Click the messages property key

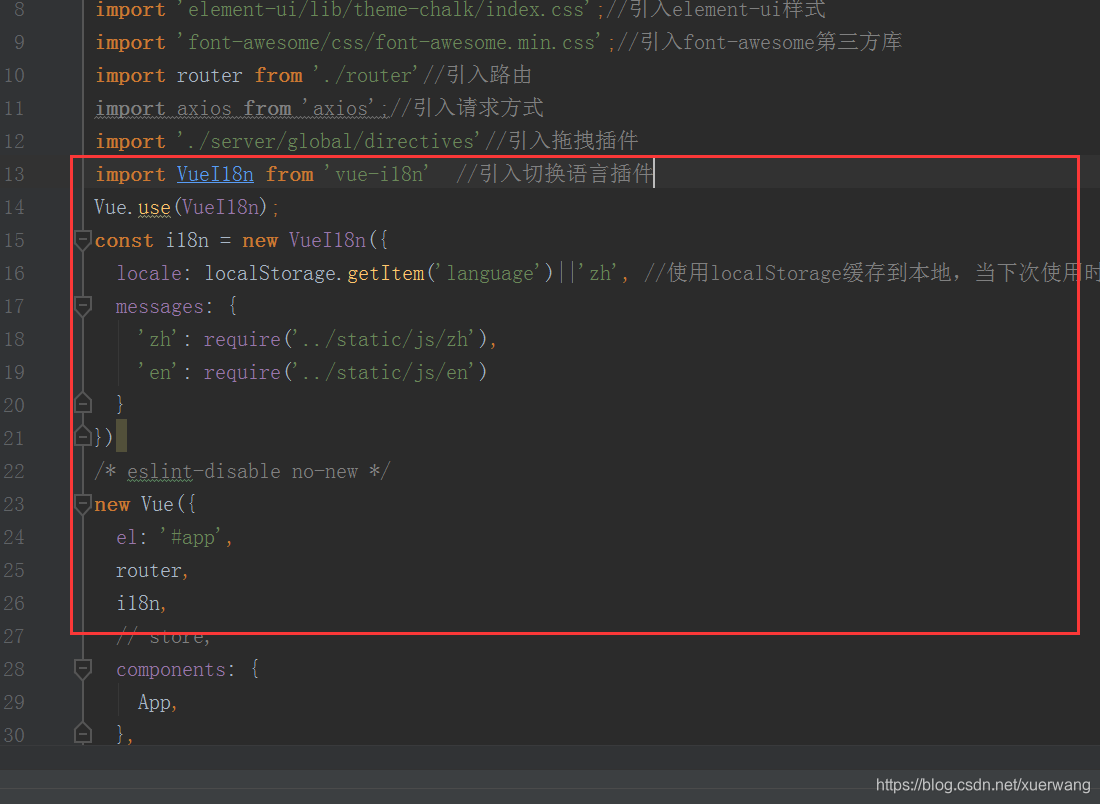(159, 307)
